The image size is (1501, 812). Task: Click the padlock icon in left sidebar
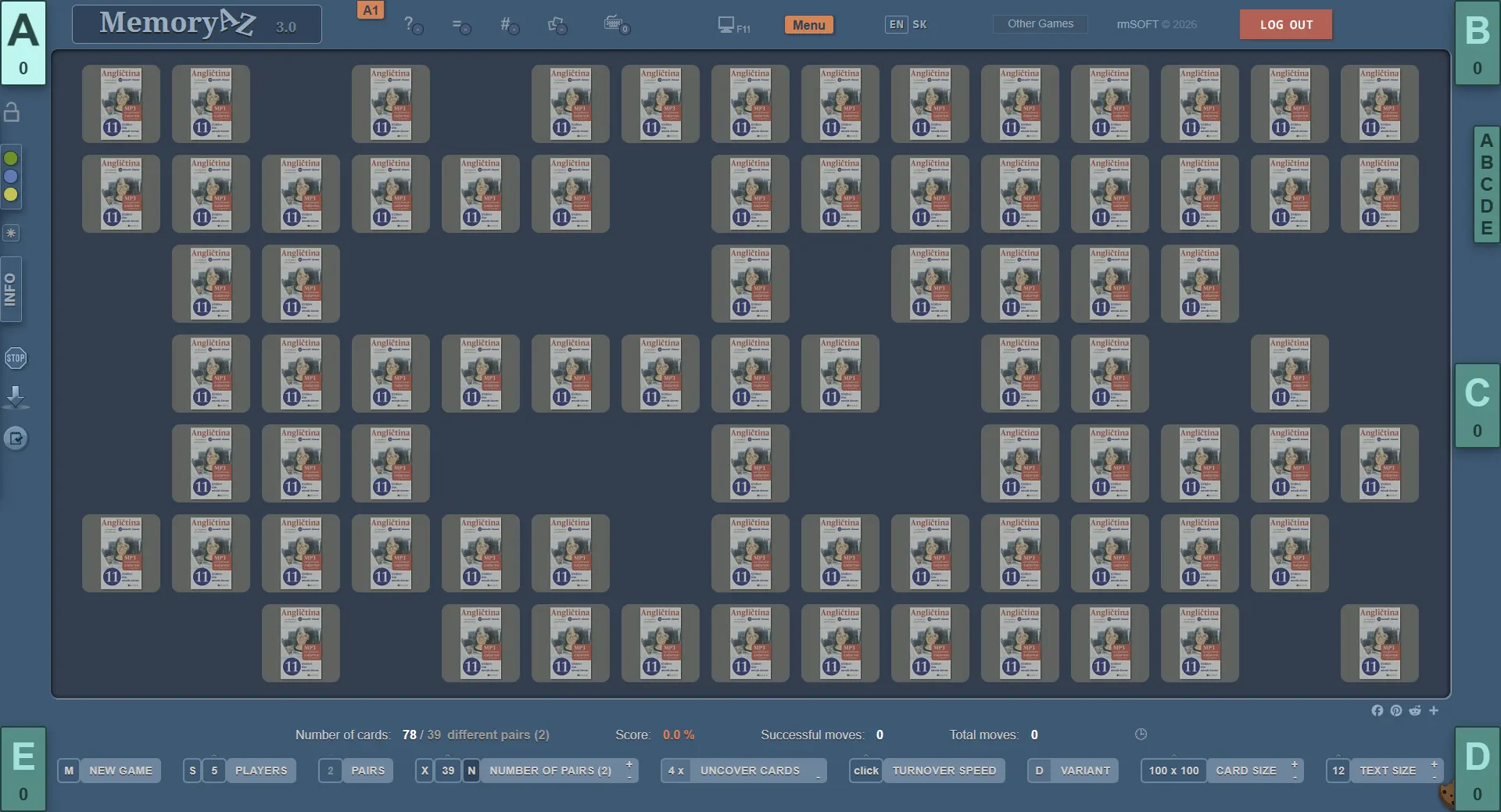(12, 113)
